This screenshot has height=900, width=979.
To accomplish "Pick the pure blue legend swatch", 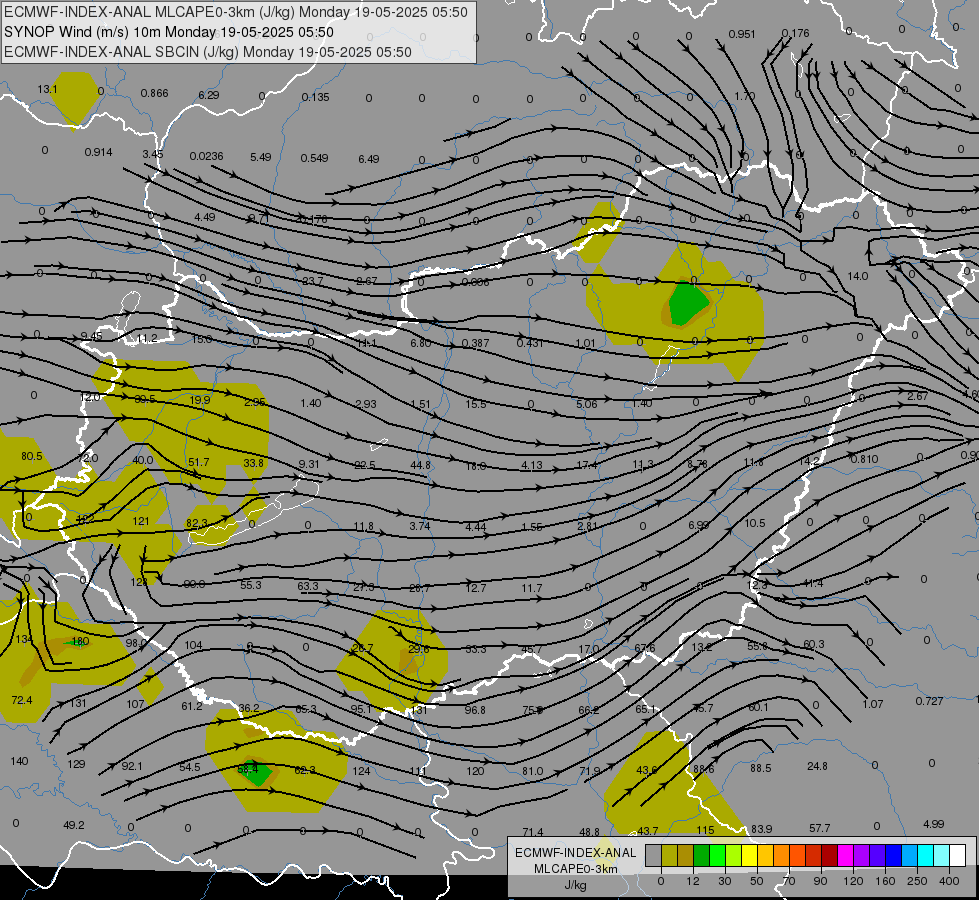I will [893, 855].
